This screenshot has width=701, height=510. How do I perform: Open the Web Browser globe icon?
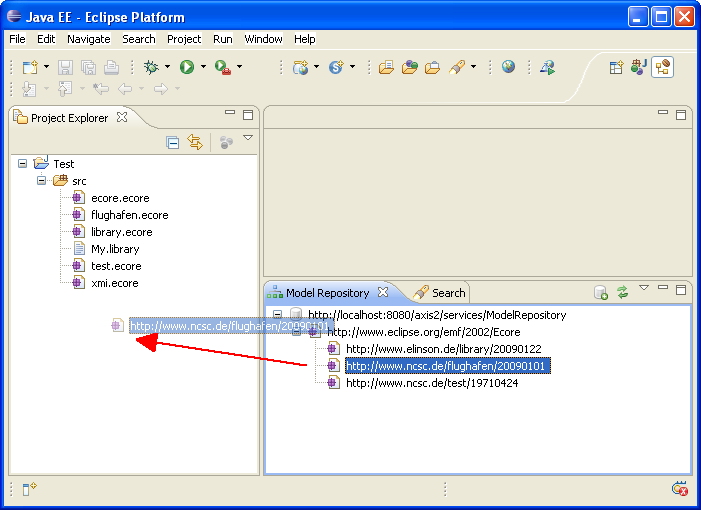tap(508, 67)
